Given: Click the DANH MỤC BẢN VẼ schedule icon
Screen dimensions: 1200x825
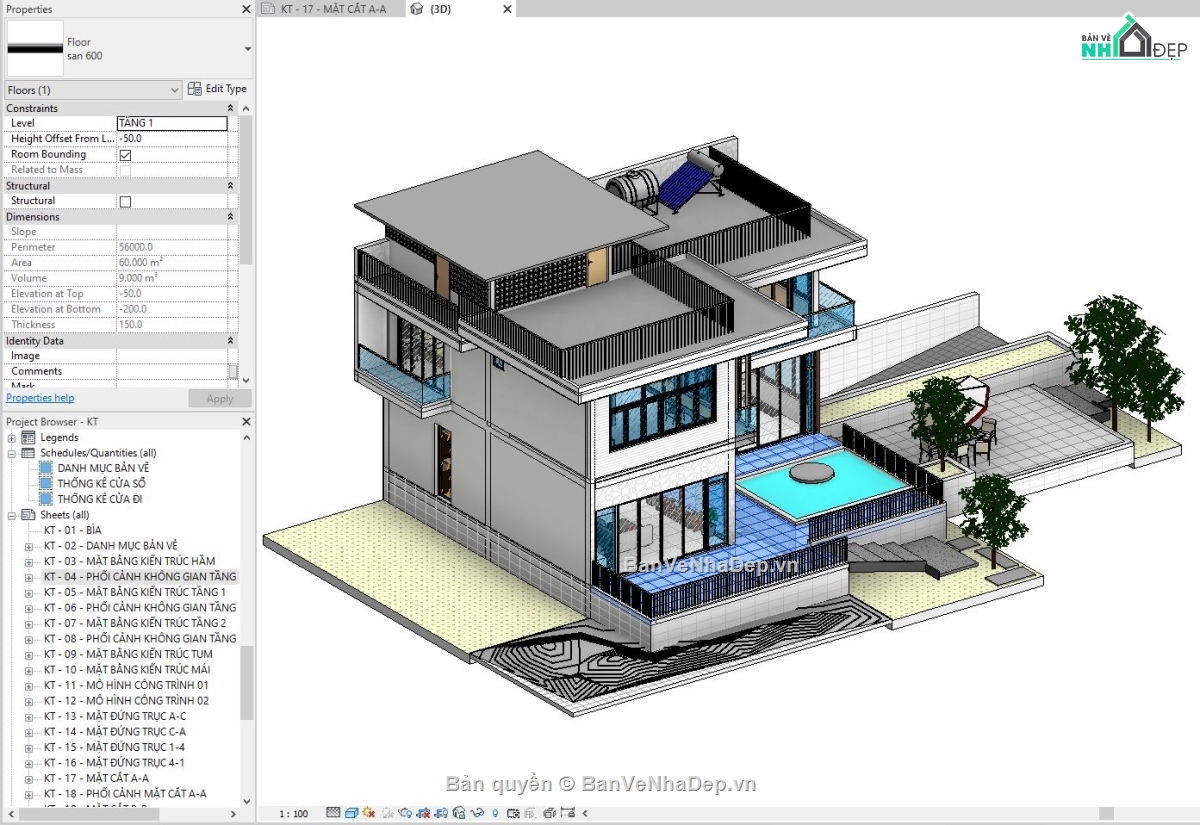Looking at the screenshot, I should 45,468.
